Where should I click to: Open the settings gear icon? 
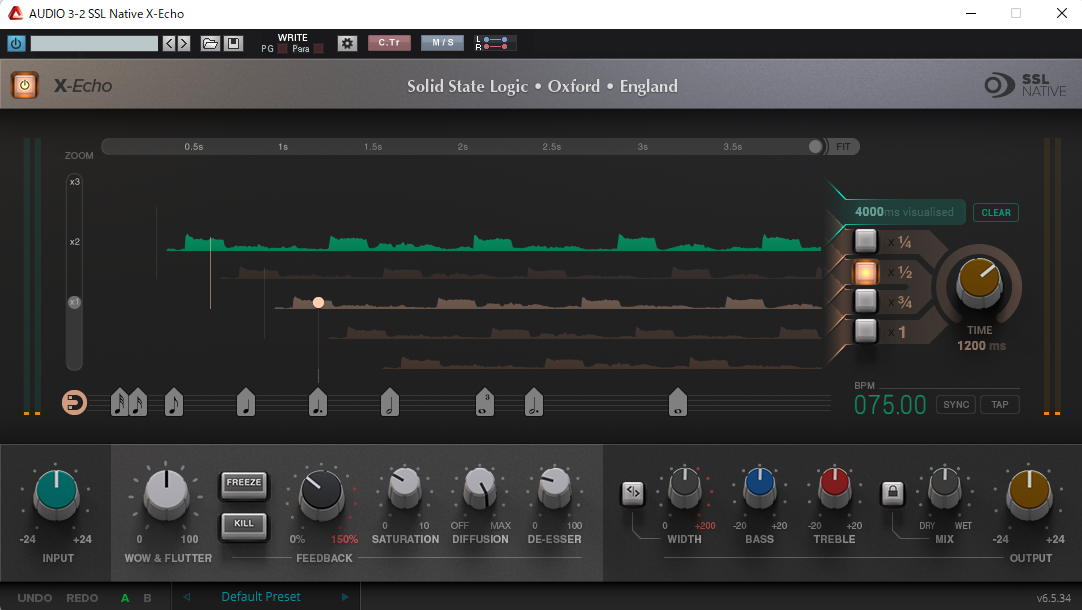point(347,43)
